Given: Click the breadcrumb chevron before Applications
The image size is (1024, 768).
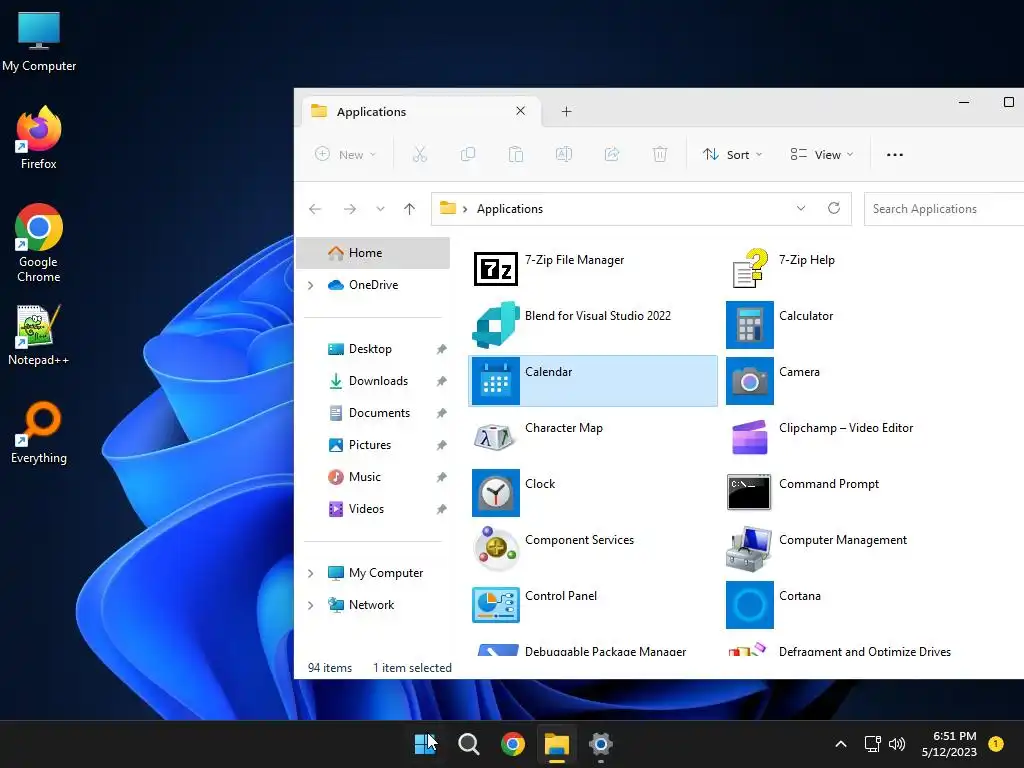Looking at the screenshot, I should coord(465,209).
